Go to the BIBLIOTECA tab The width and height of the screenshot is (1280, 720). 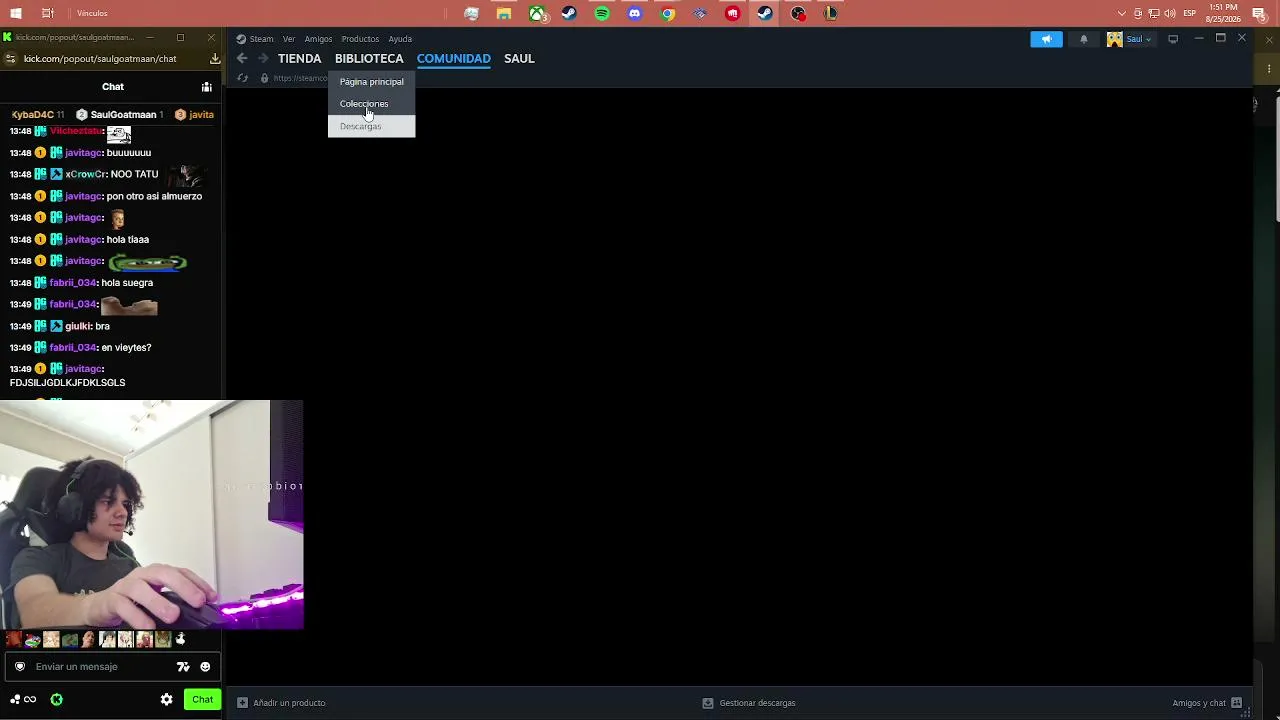point(369,59)
